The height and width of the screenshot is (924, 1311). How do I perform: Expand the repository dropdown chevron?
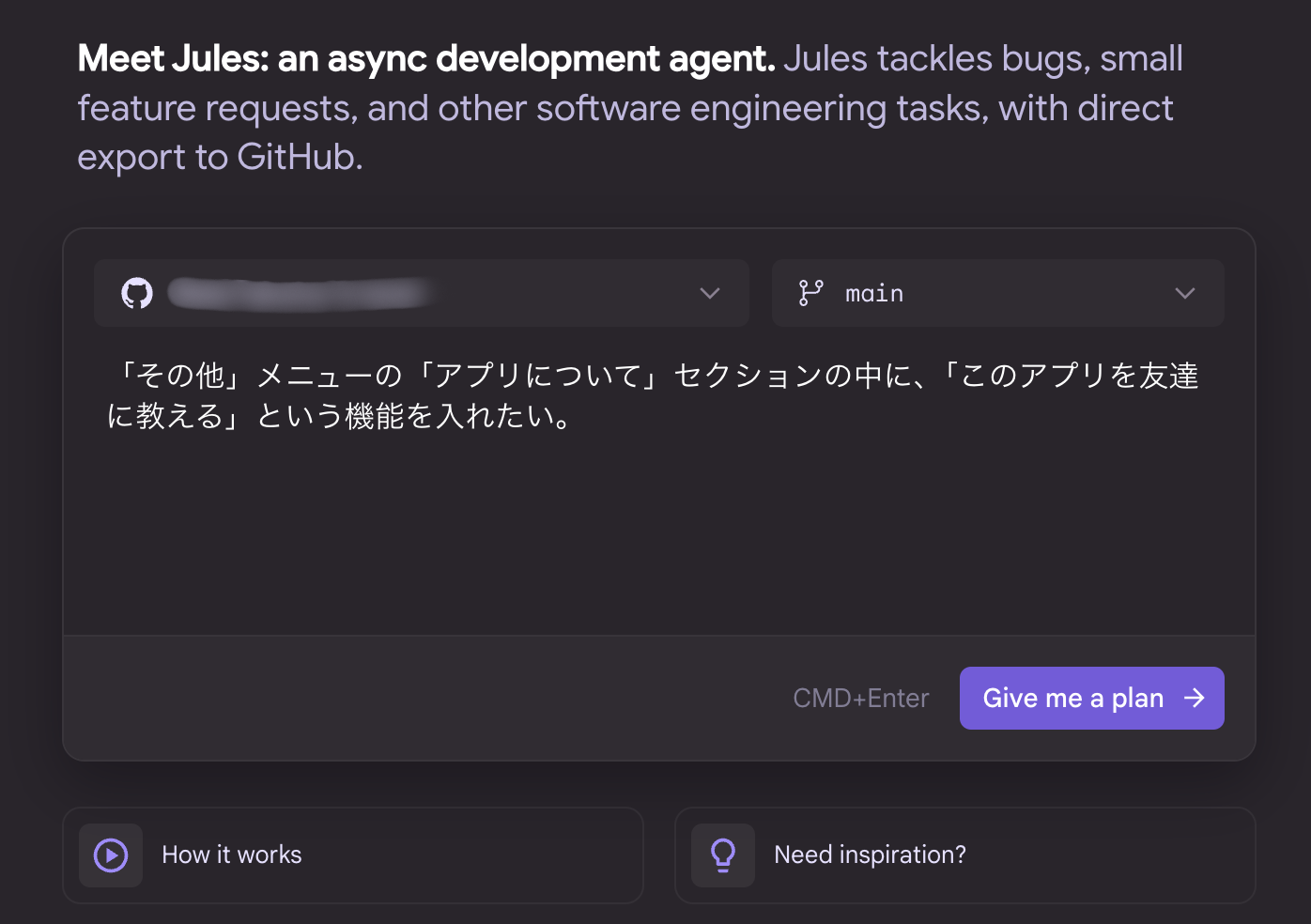click(710, 293)
